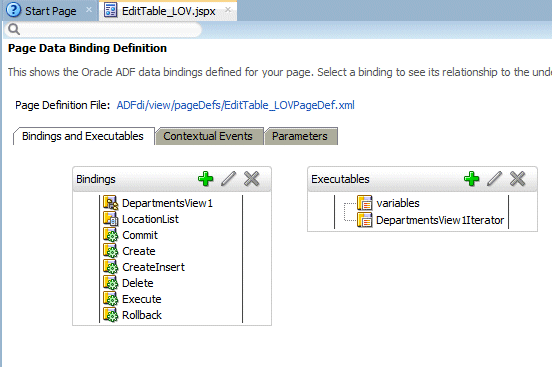The image size is (552, 367).
Task: Select the variables executable
Action: pos(398,203)
